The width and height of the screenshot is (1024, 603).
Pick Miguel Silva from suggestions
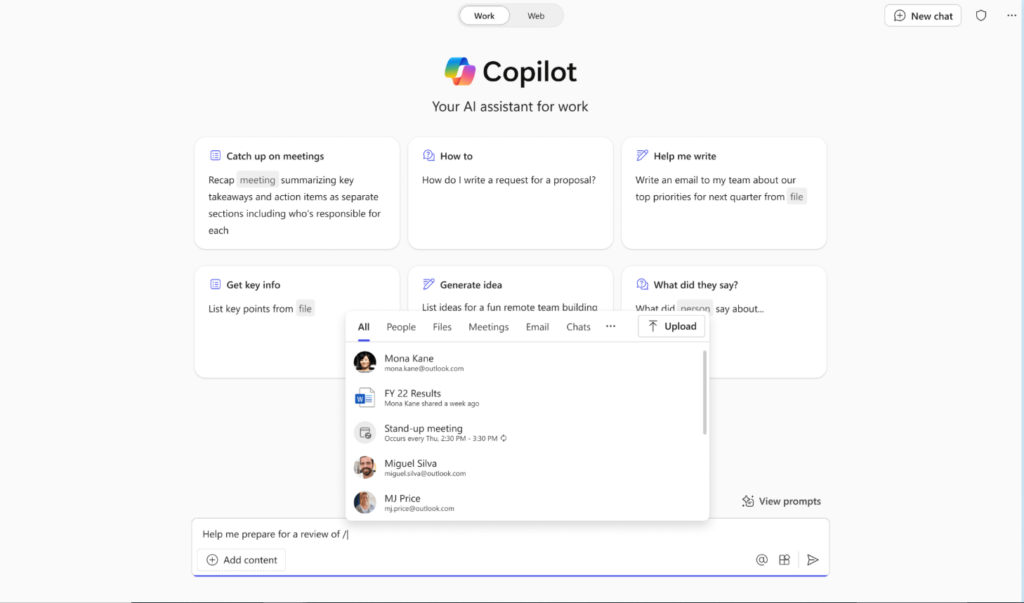coord(527,467)
